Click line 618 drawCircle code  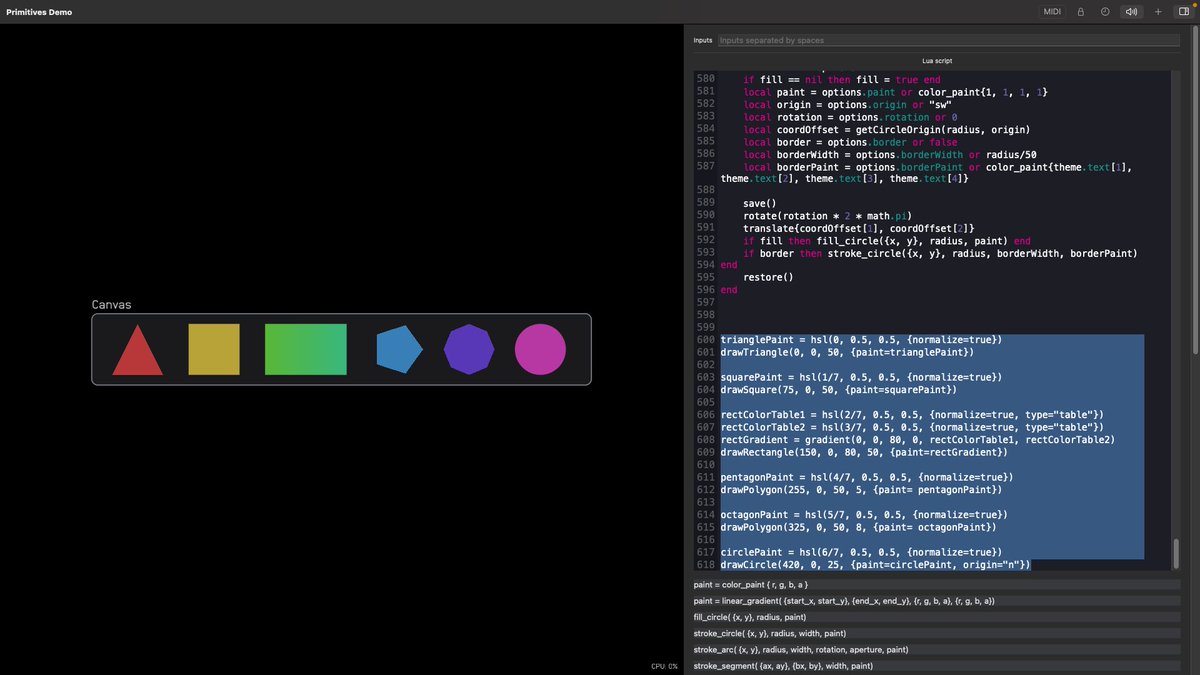point(875,565)
